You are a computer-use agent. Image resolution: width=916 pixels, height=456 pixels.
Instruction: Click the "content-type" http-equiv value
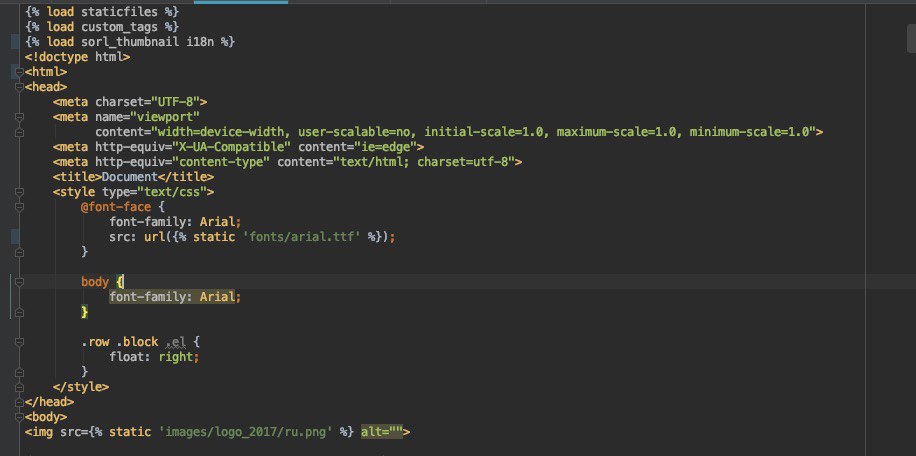[x=221, y=162]
